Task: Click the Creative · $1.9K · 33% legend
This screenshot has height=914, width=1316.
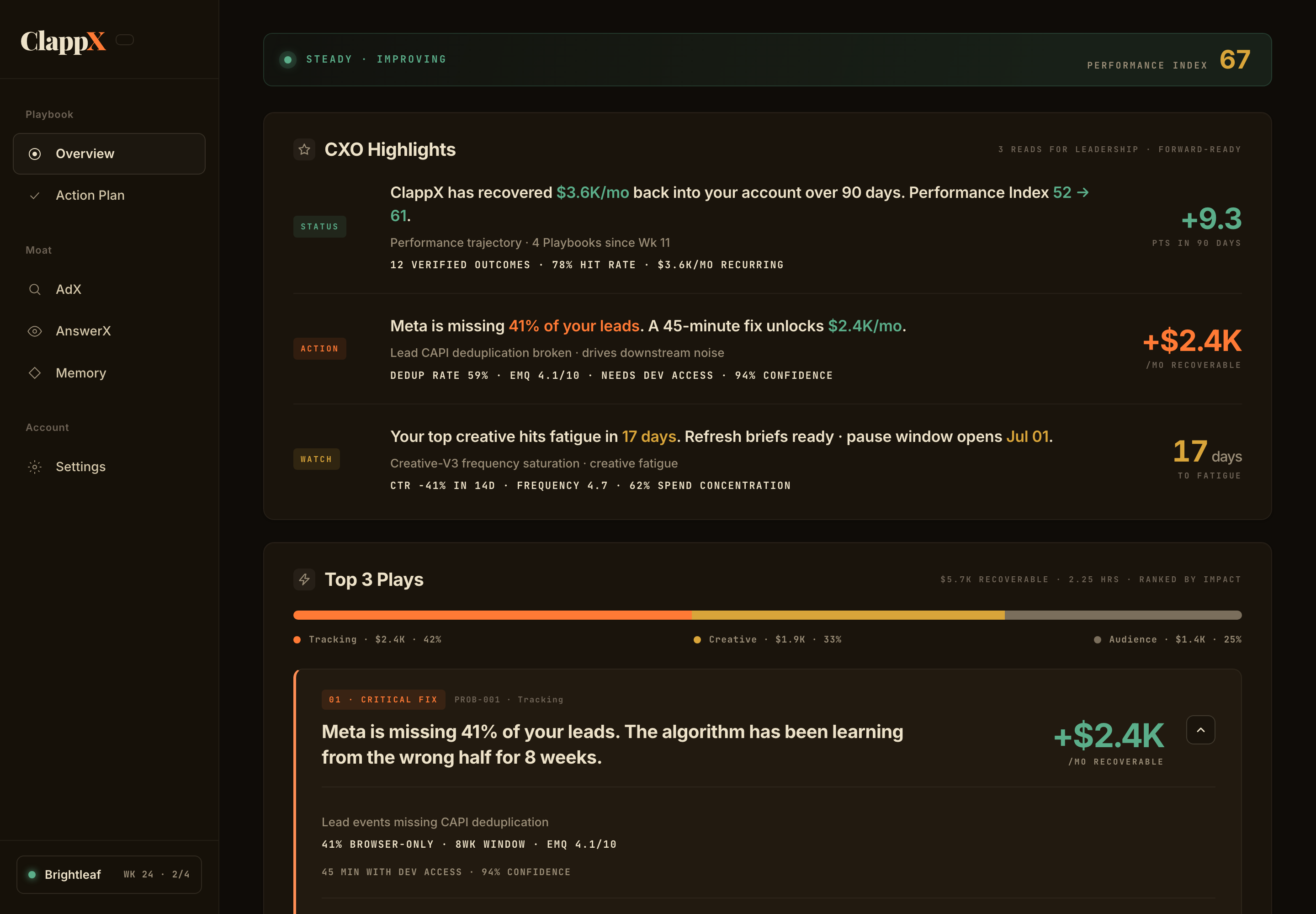Action: coord(767,640)
